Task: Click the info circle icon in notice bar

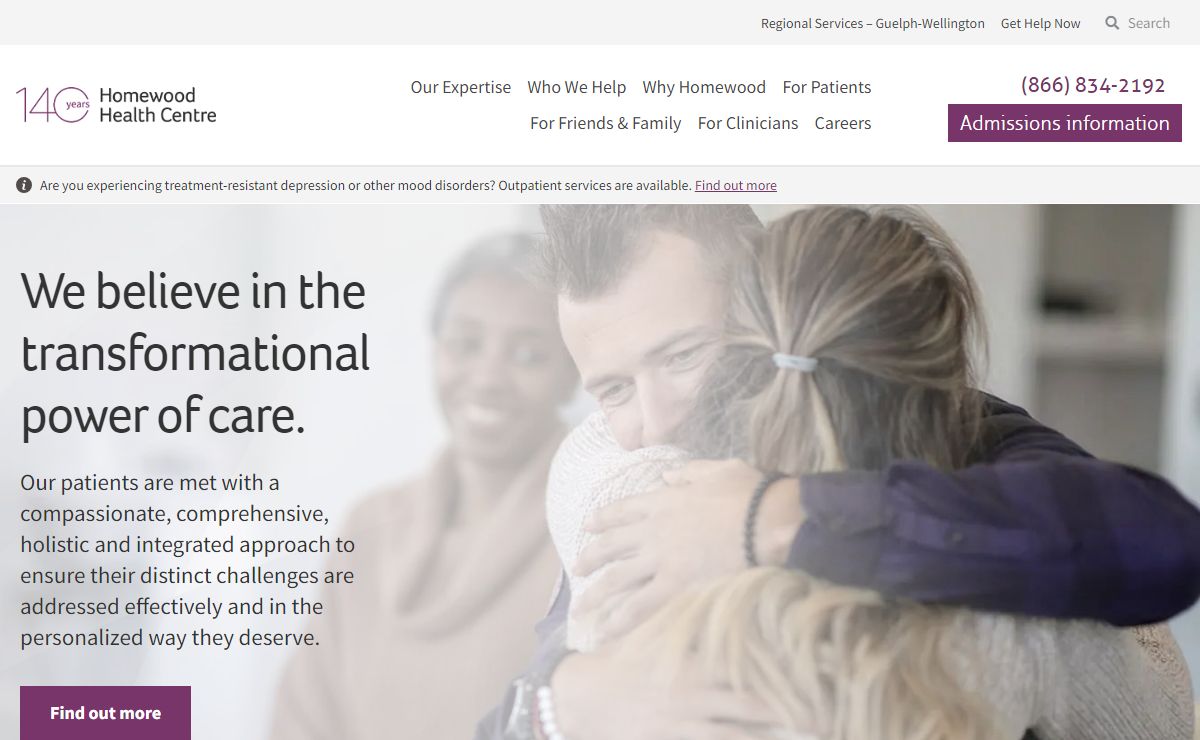Action: [x=24, y=185]
